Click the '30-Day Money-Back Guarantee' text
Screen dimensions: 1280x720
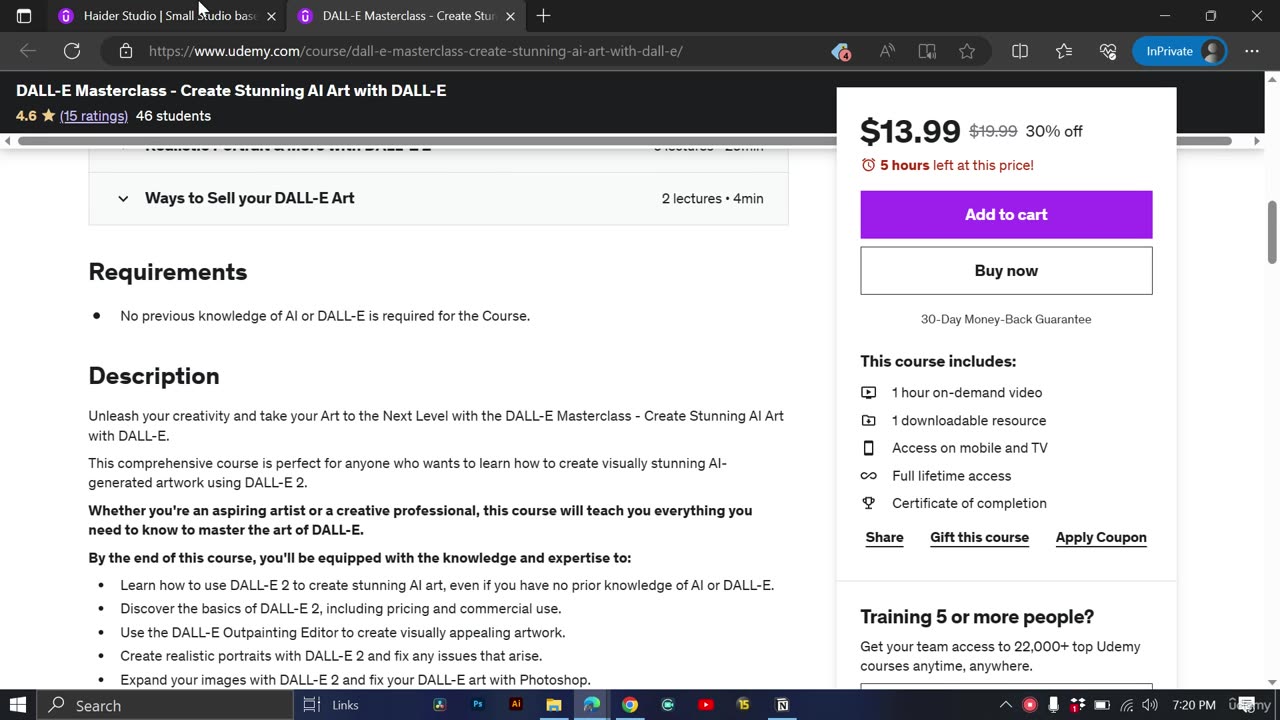[x=1006, y=319]
